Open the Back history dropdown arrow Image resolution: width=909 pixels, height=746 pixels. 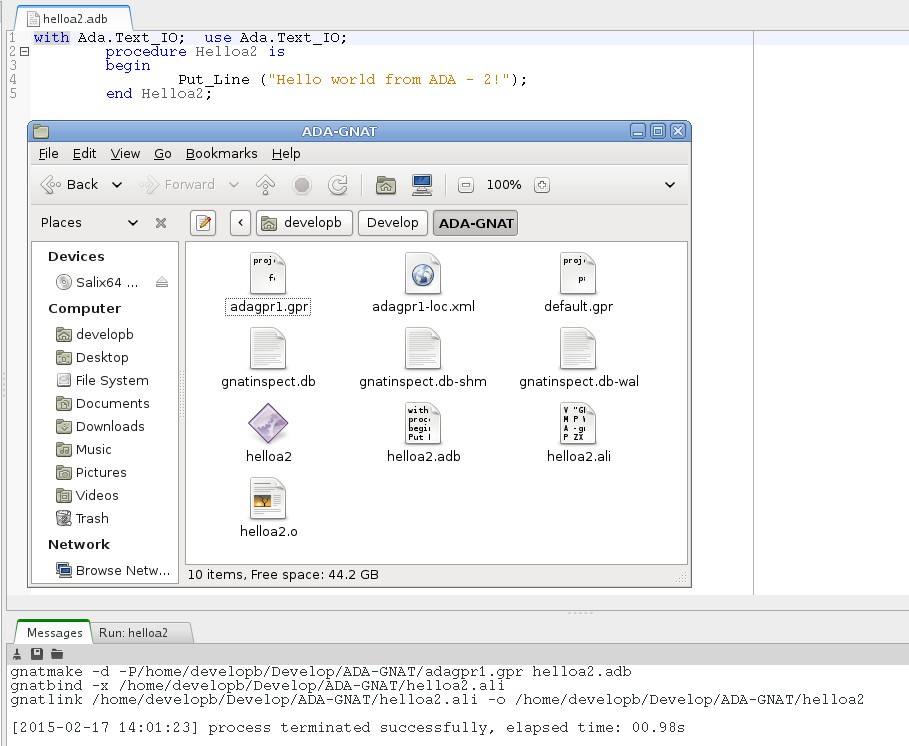click(117, 185)
